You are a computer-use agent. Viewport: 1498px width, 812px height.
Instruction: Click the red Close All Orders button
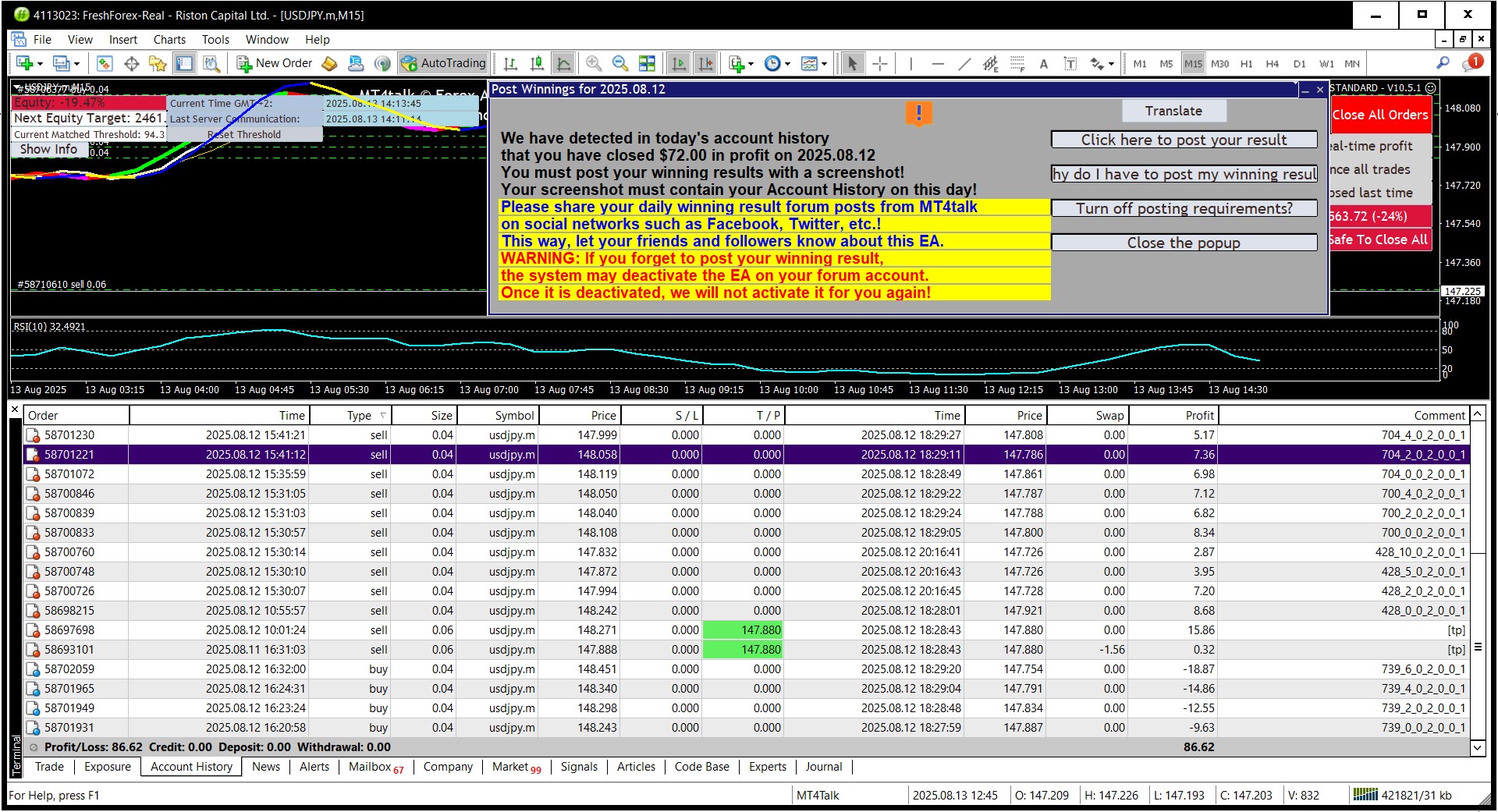[x=1380, y=115]
